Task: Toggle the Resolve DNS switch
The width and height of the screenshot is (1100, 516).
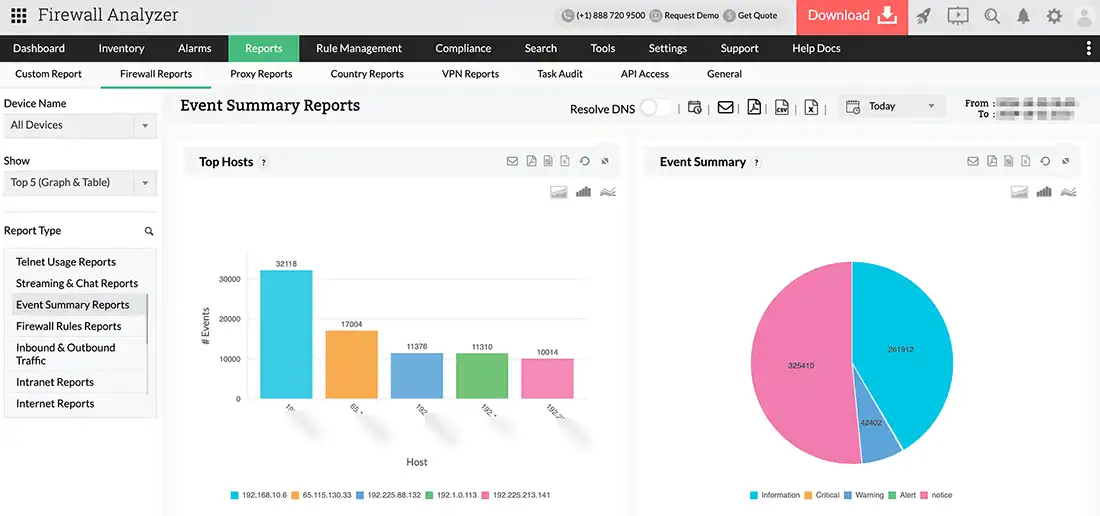Action: point(655,108)
